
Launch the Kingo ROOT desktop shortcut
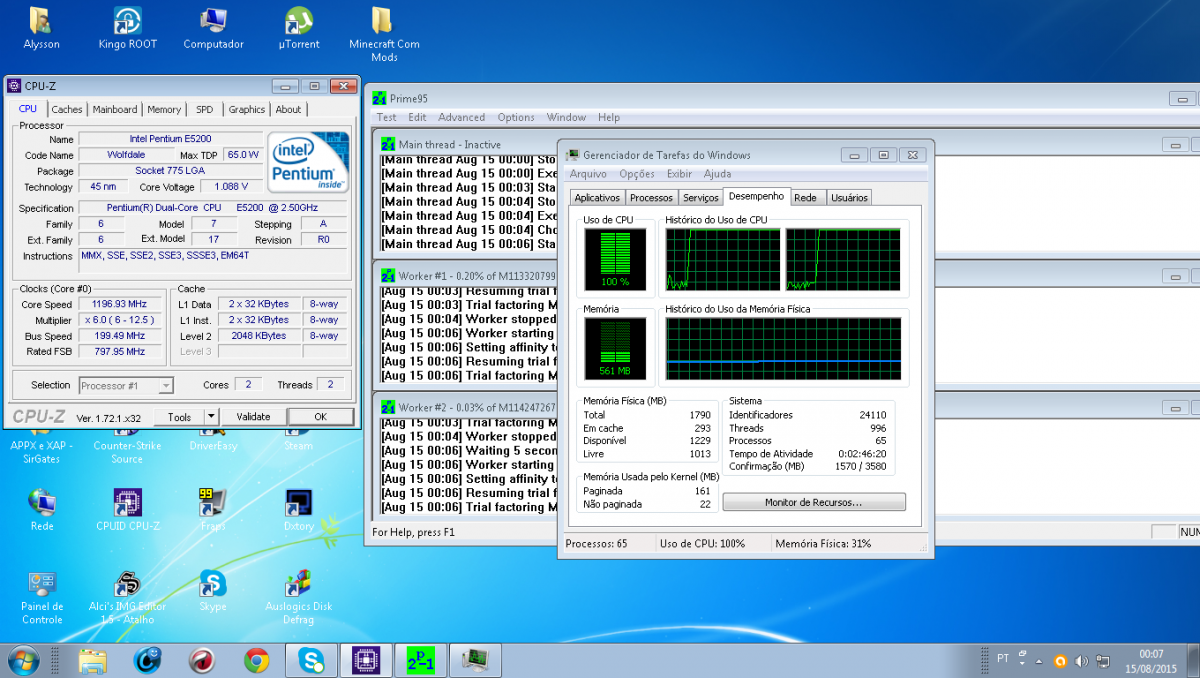tap(127, 28)
